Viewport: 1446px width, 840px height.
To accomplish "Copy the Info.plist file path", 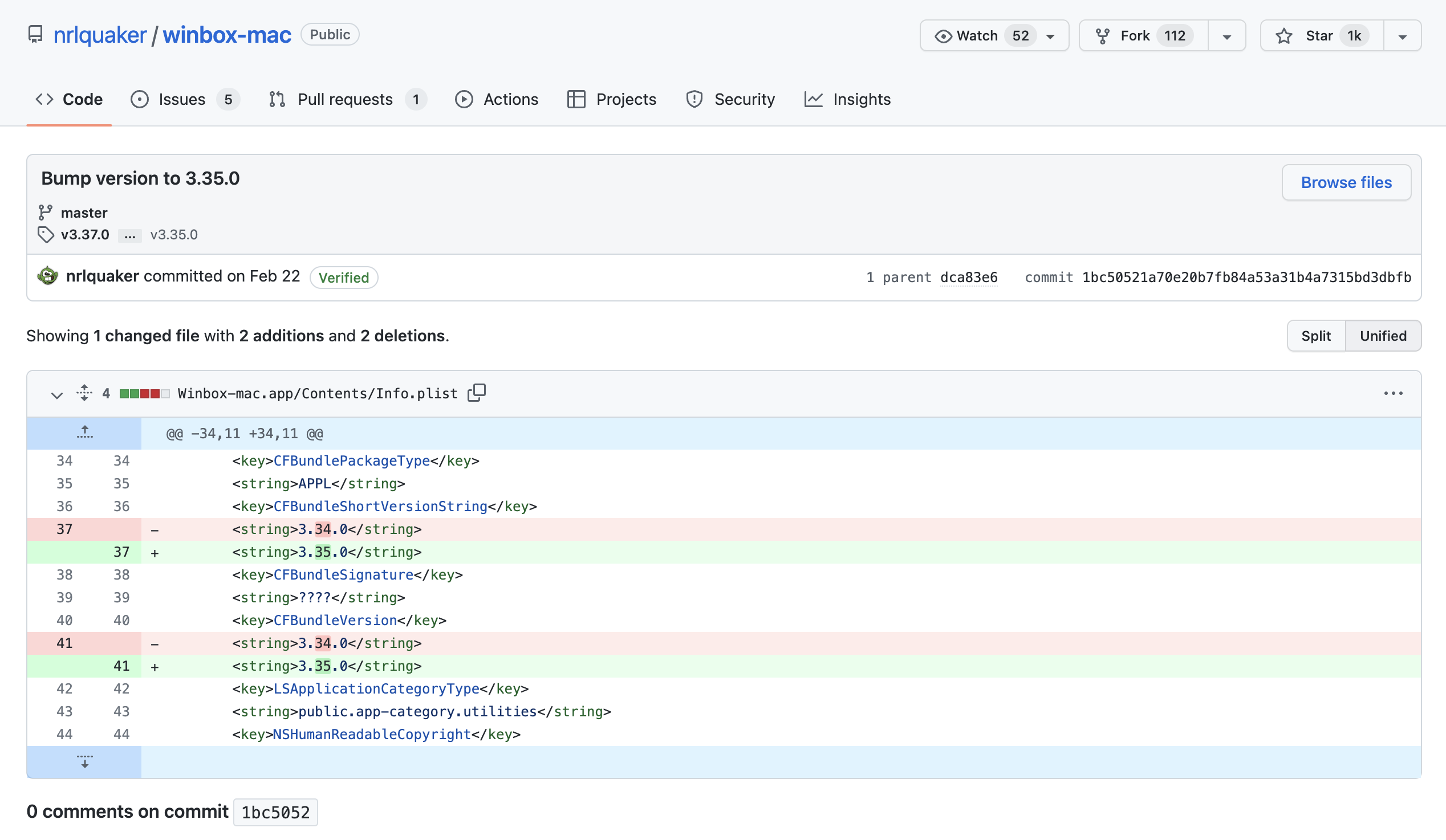I will [476, 393].
